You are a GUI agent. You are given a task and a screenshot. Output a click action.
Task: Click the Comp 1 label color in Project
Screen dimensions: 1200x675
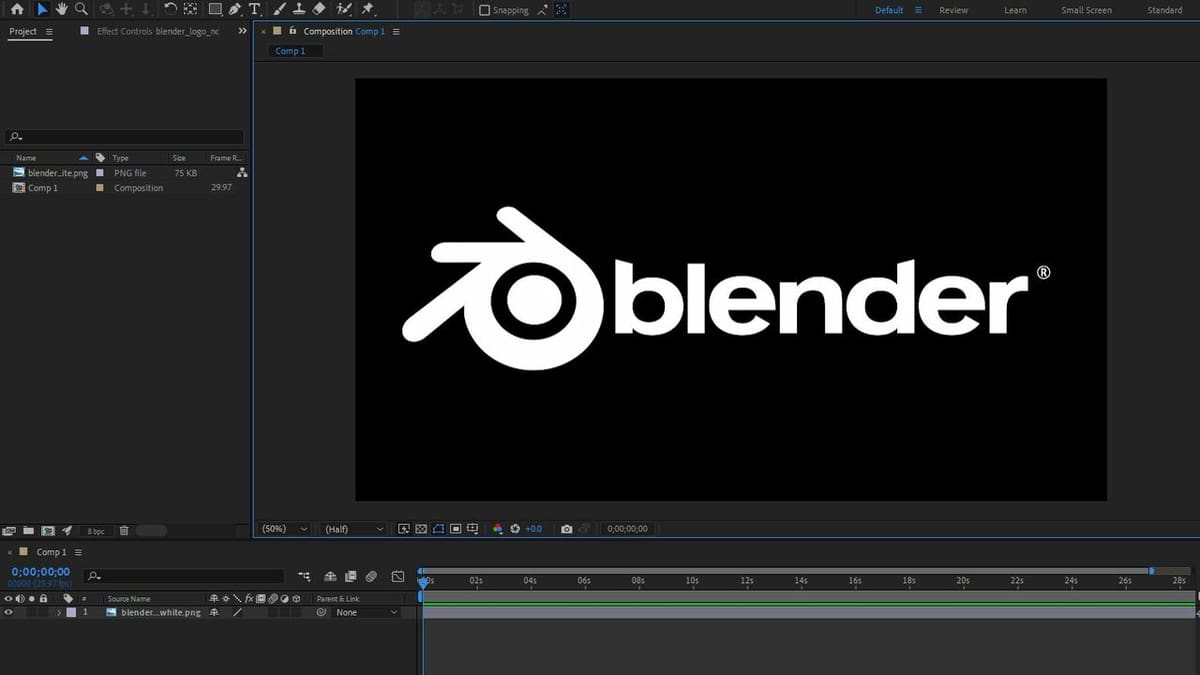pyautogui.click(x=99, y=188)
